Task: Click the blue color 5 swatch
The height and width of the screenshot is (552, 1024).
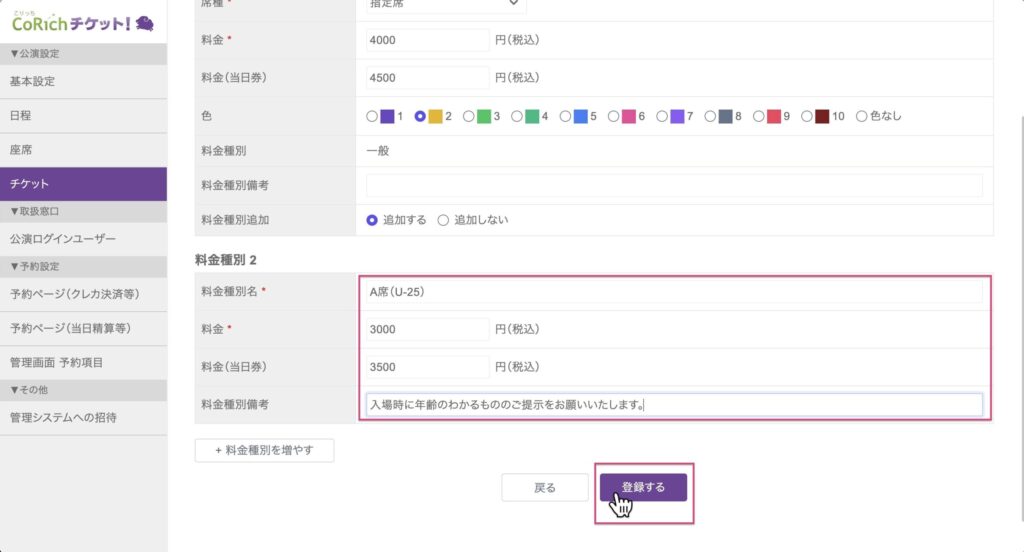Action: tap(580, 116)
